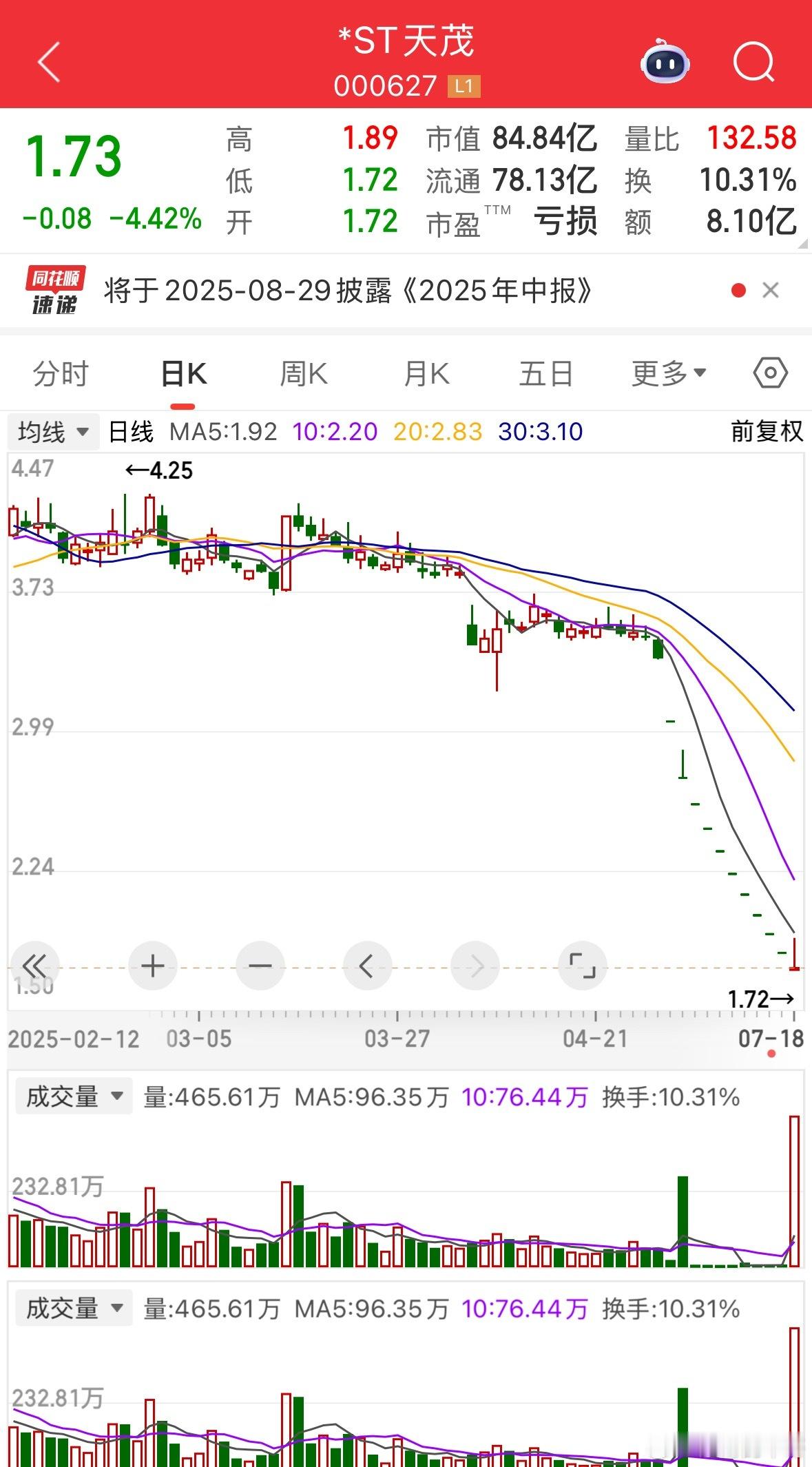Tap the high price 1.89
The image size is (812, 1467).
pyautogui.click(x=371, y=138)
